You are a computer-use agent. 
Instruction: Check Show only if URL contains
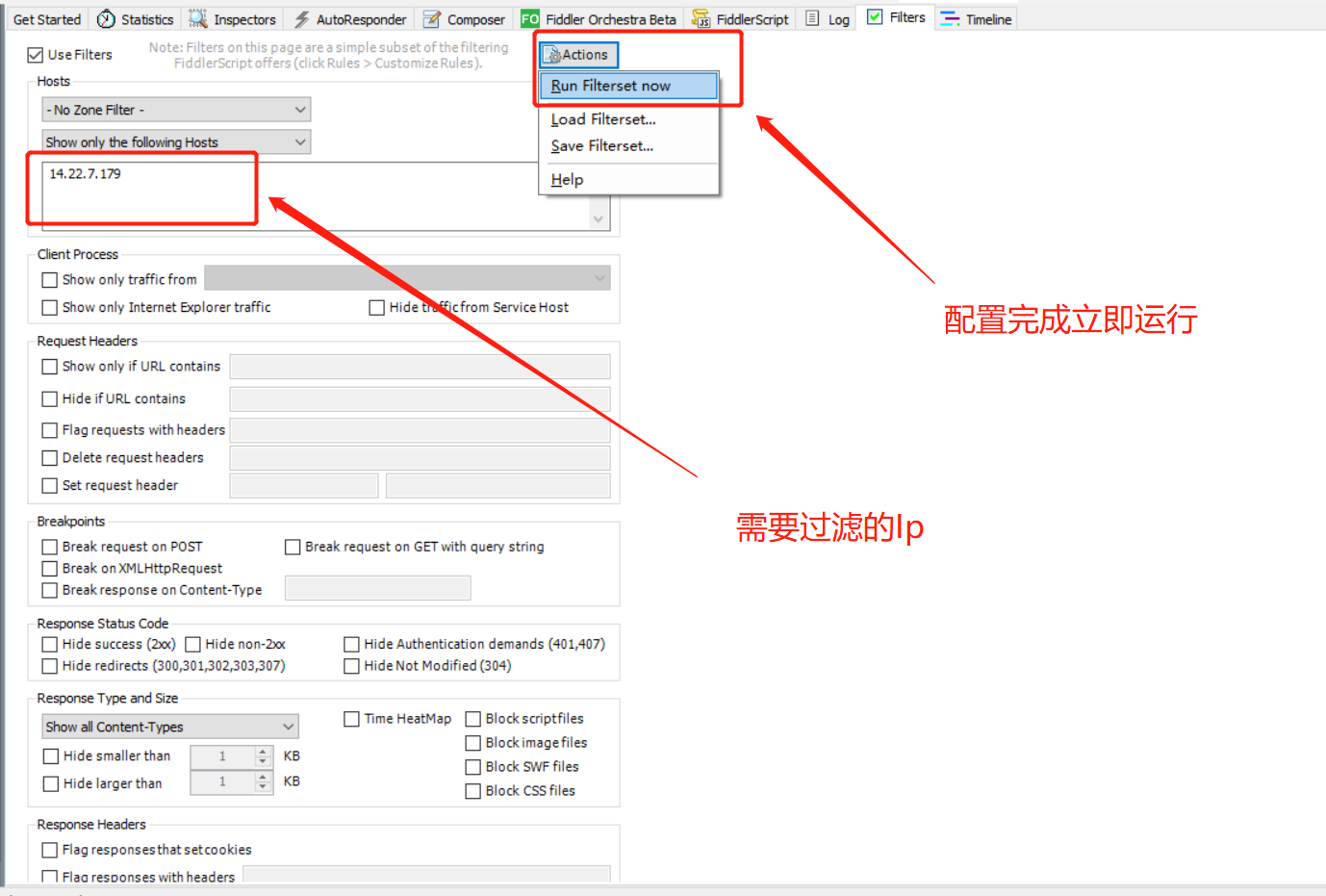(50, 367)
